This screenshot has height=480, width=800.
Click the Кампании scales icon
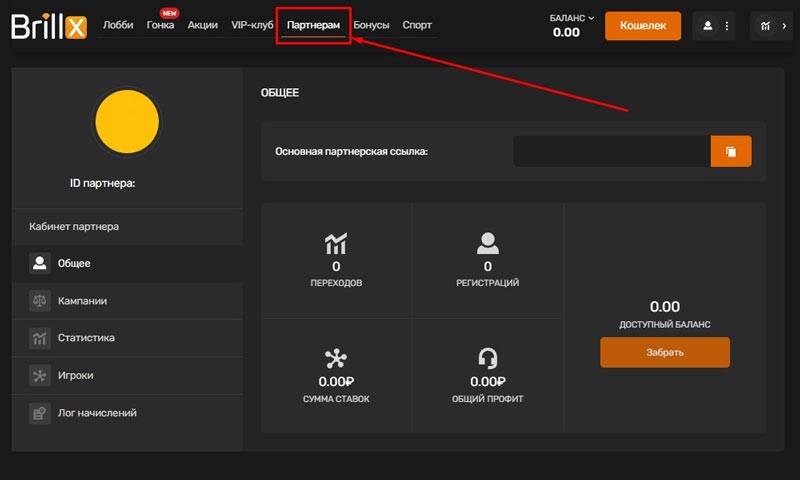[39, 300]
